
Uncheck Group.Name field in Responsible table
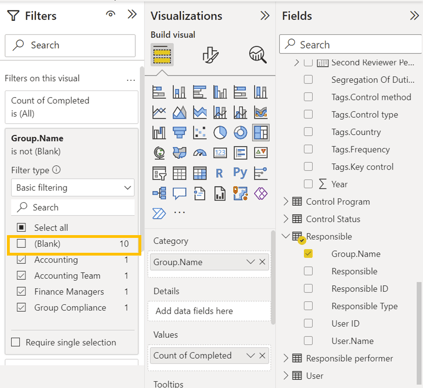click(x=308, y=254)
